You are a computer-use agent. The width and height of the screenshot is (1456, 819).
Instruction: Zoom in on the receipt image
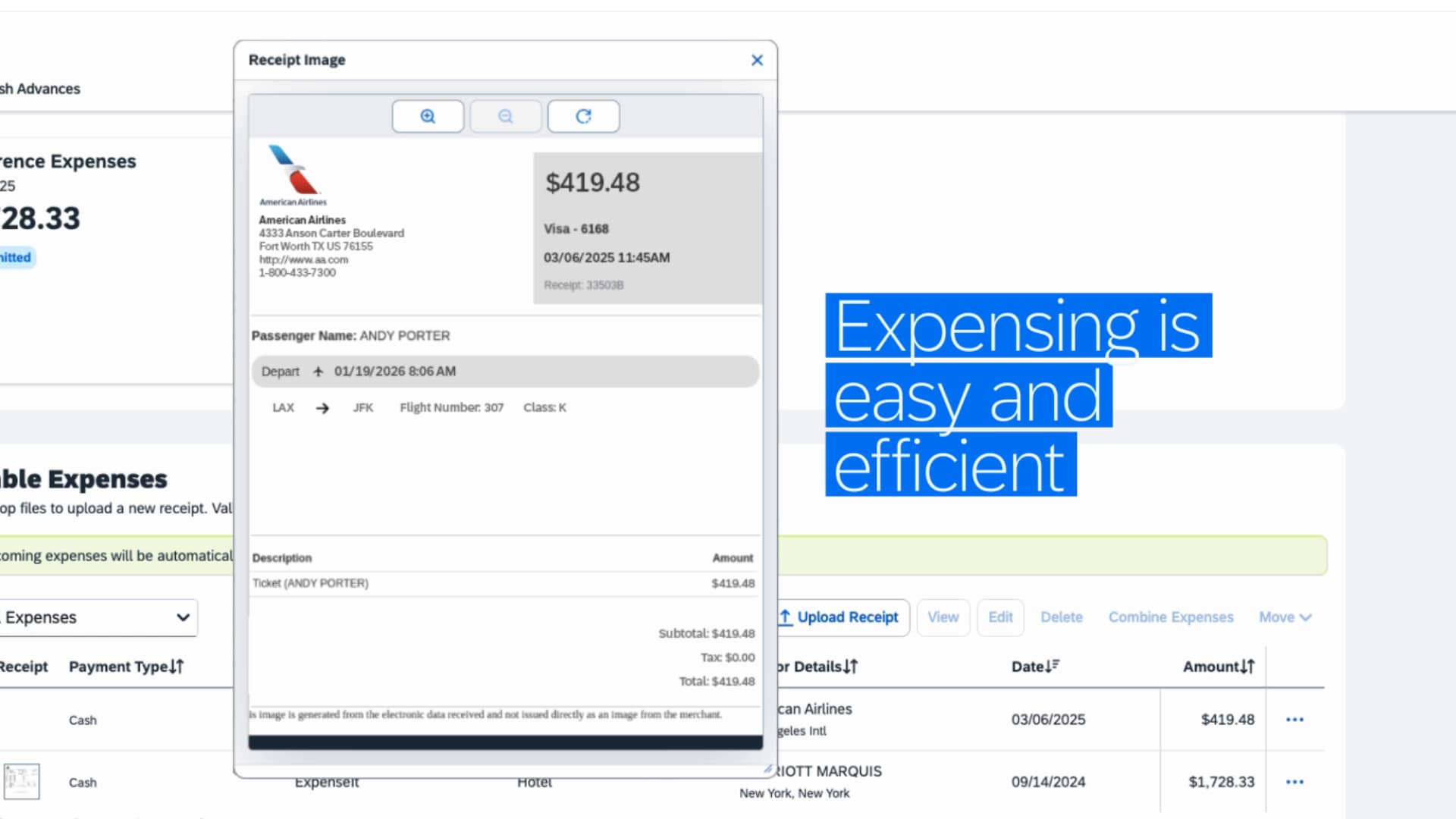click(x=428, y=116)
